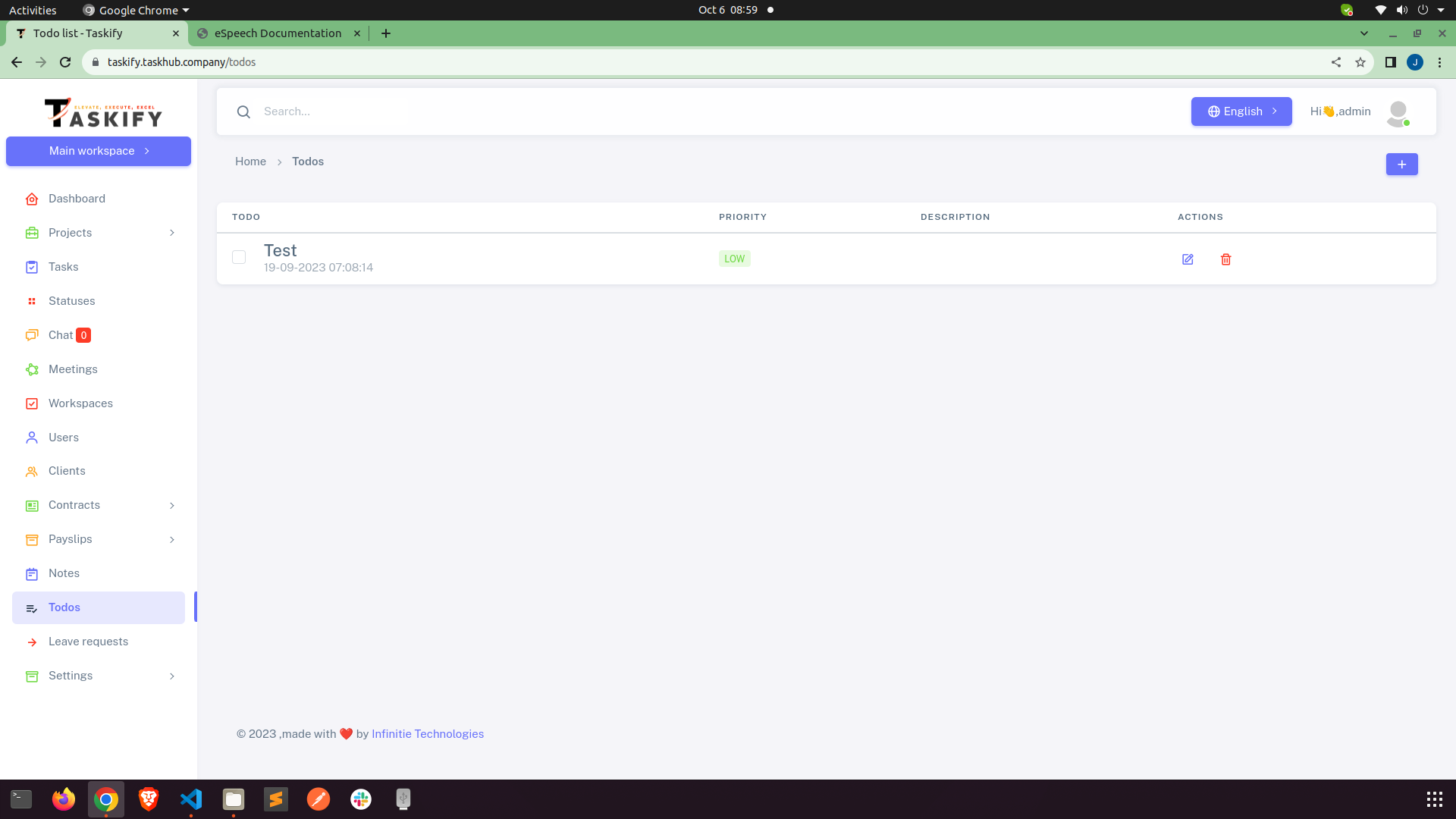Switch to the eSpeech Documentation tab

click(276, 33)
